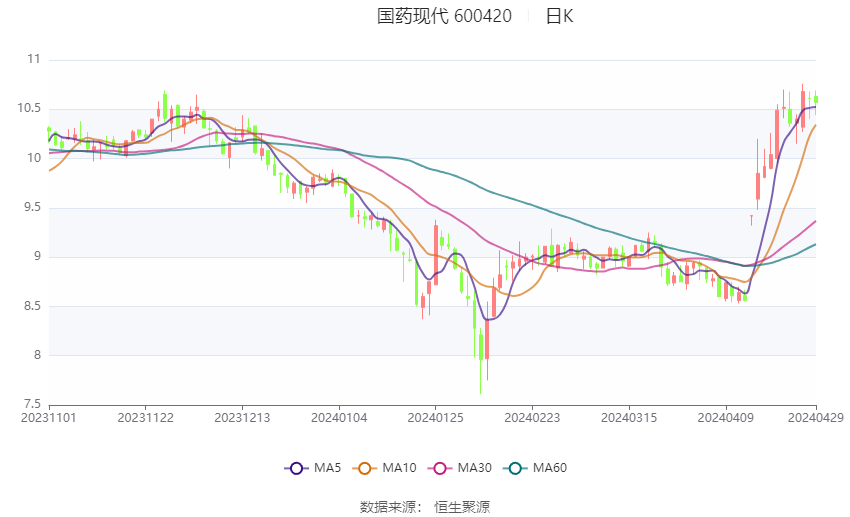Toggle the MA10 legend marker

click(x=365, y=468)
